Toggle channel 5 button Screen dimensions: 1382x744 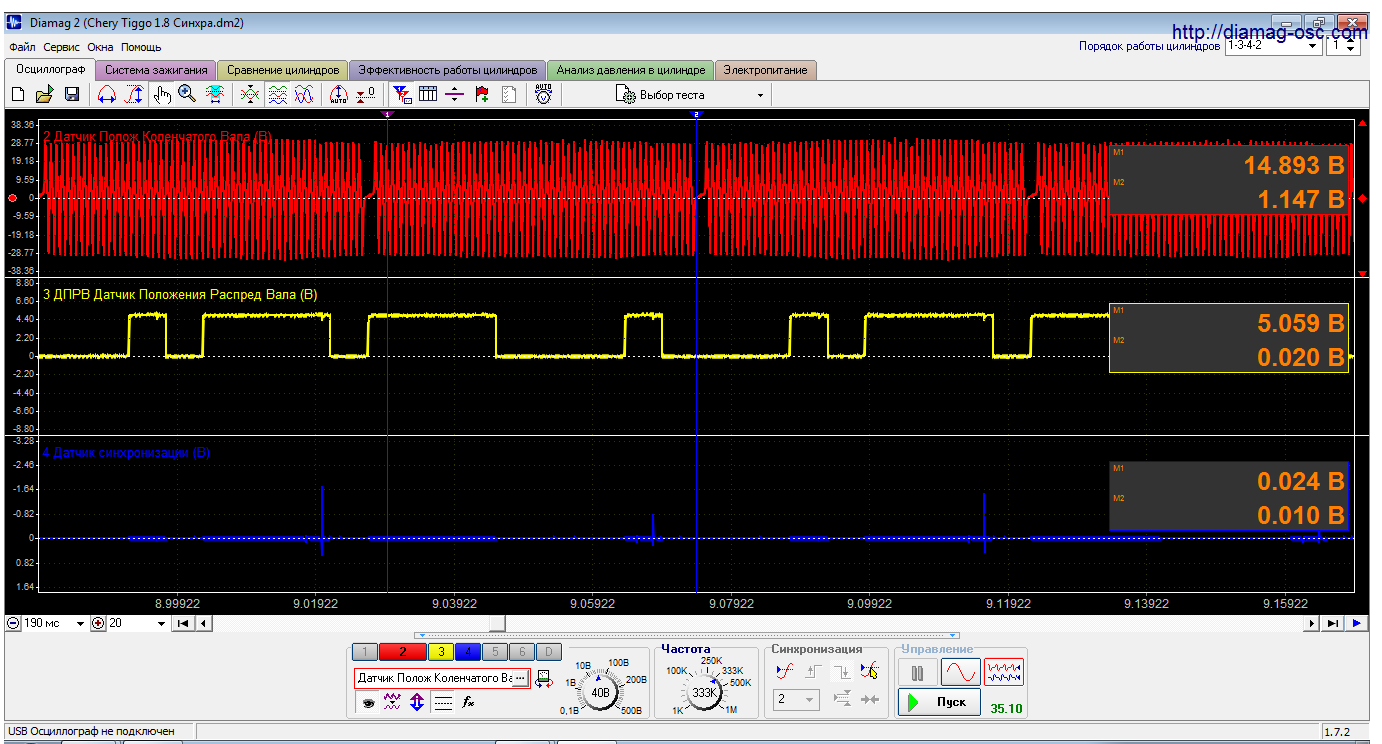[x=494, y=652]
